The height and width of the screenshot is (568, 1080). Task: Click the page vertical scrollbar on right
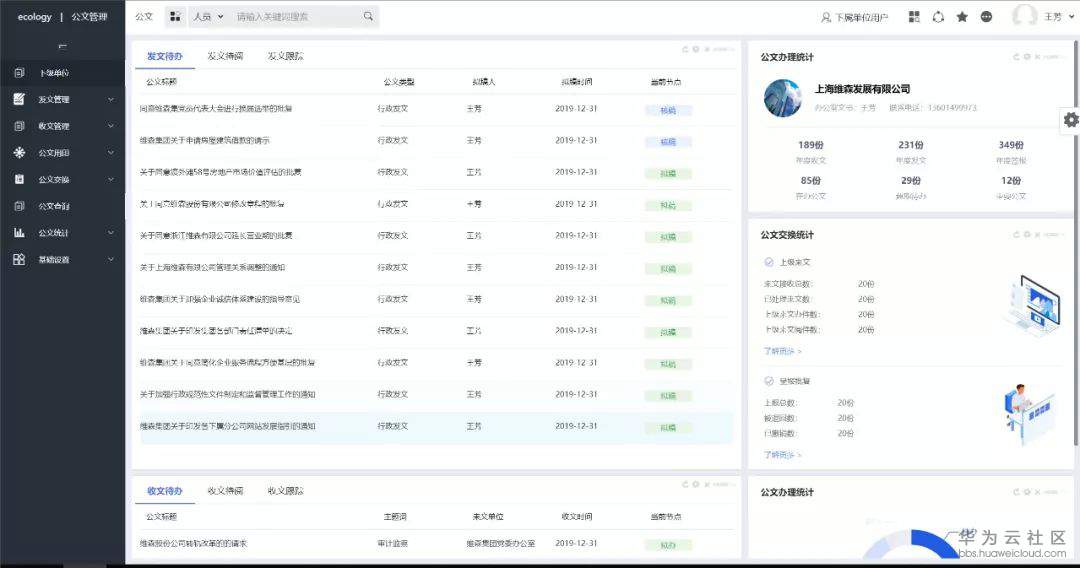click(1077, 241)
